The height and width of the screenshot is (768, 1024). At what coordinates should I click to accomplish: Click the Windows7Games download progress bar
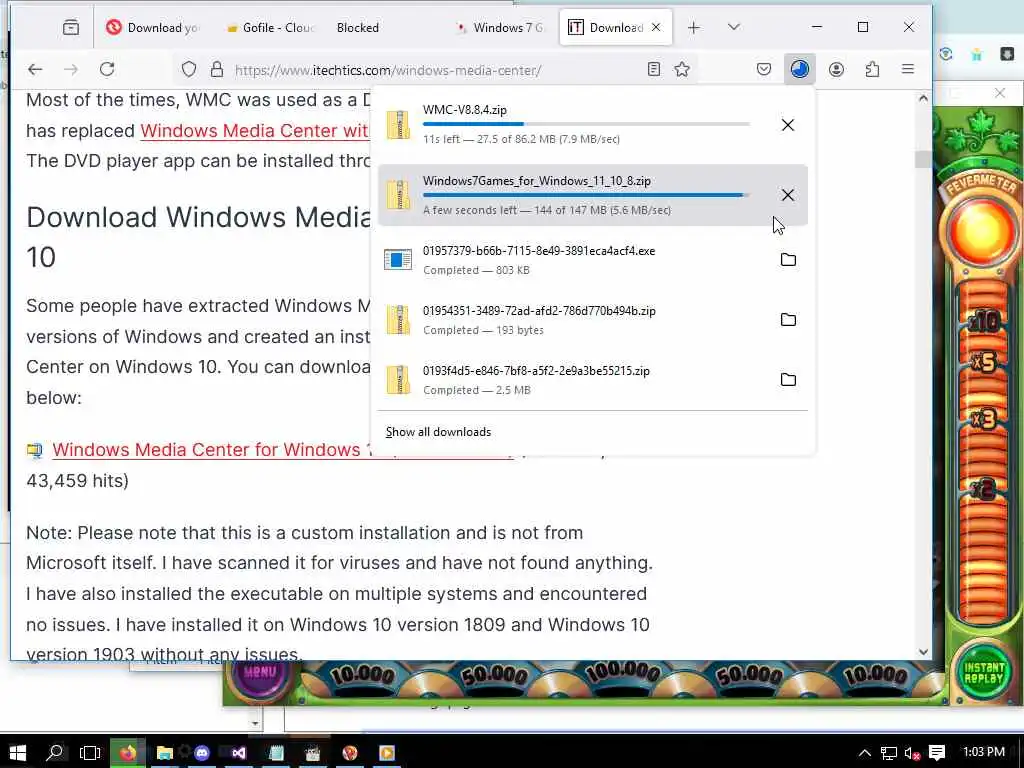click(586, 195)
